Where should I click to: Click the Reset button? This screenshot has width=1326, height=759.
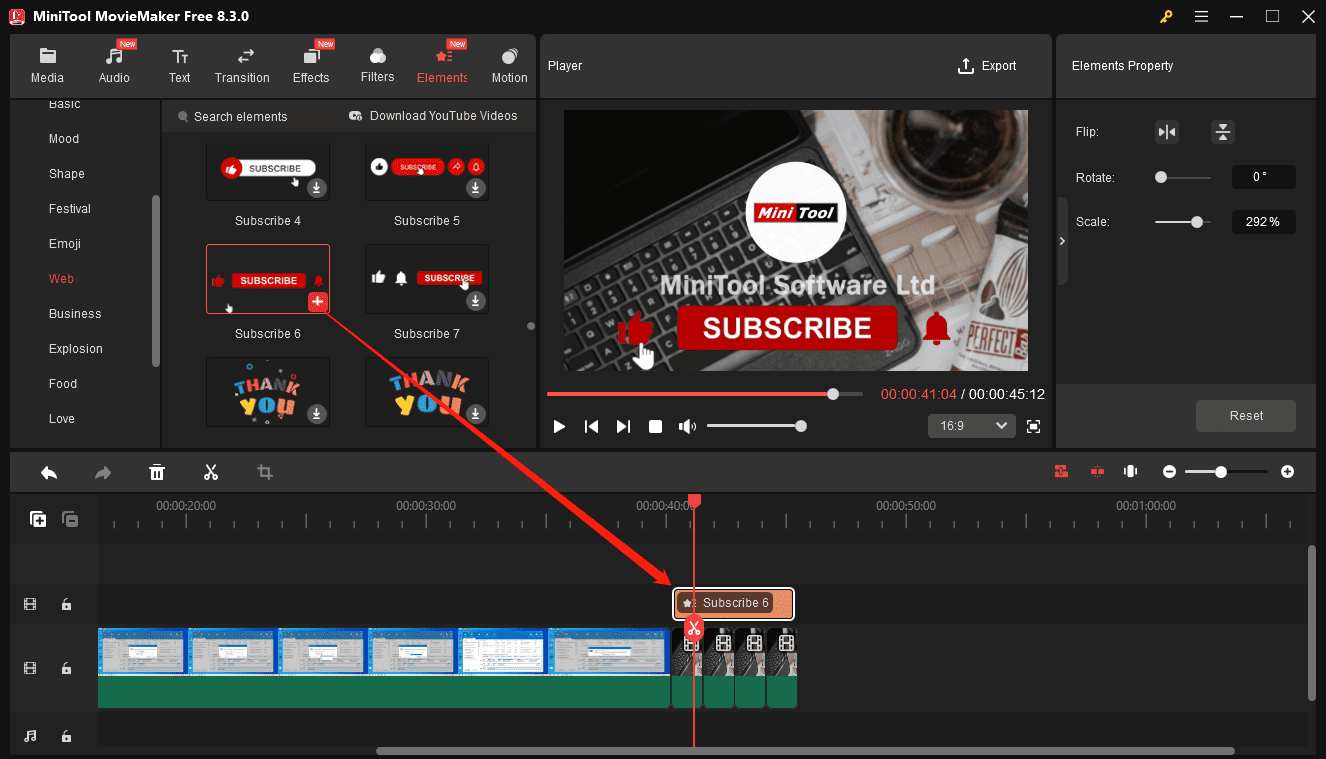[x=1246, y=416]
